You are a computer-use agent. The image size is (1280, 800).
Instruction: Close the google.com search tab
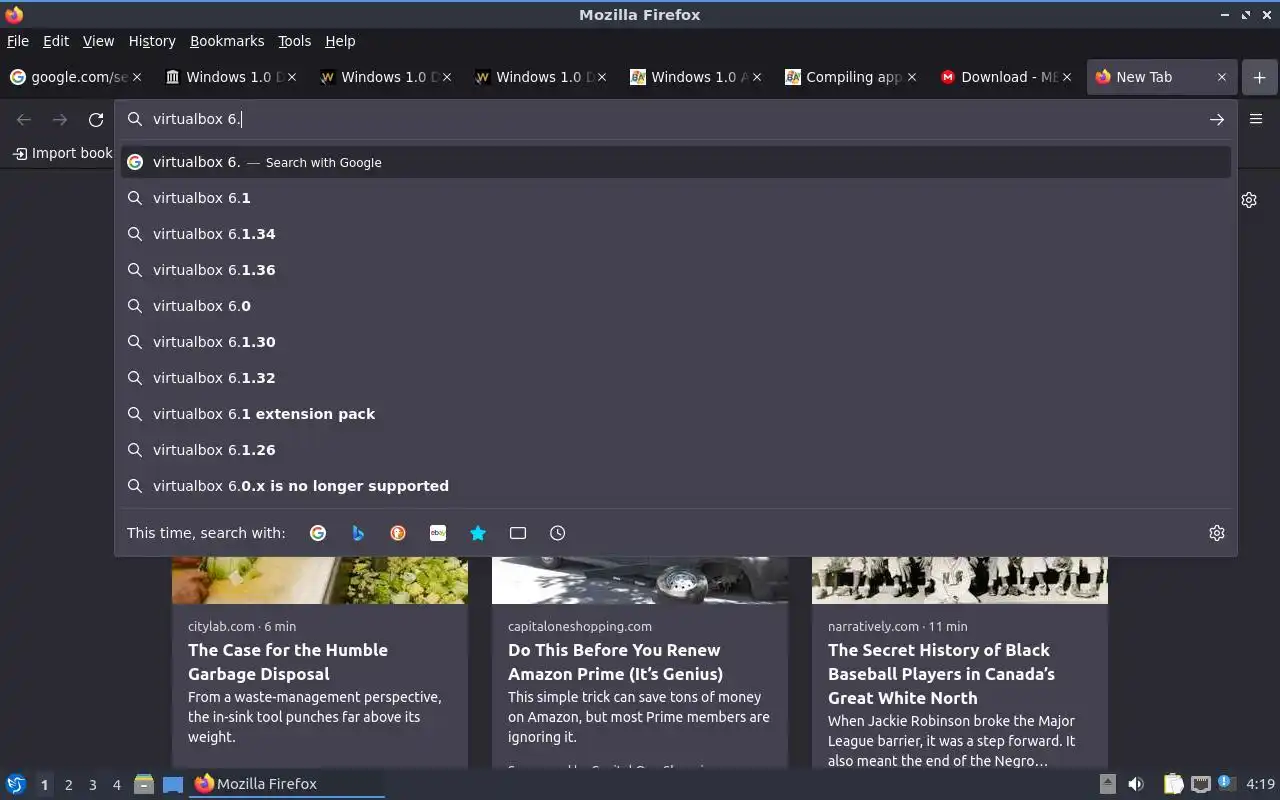tap(137, 77)
